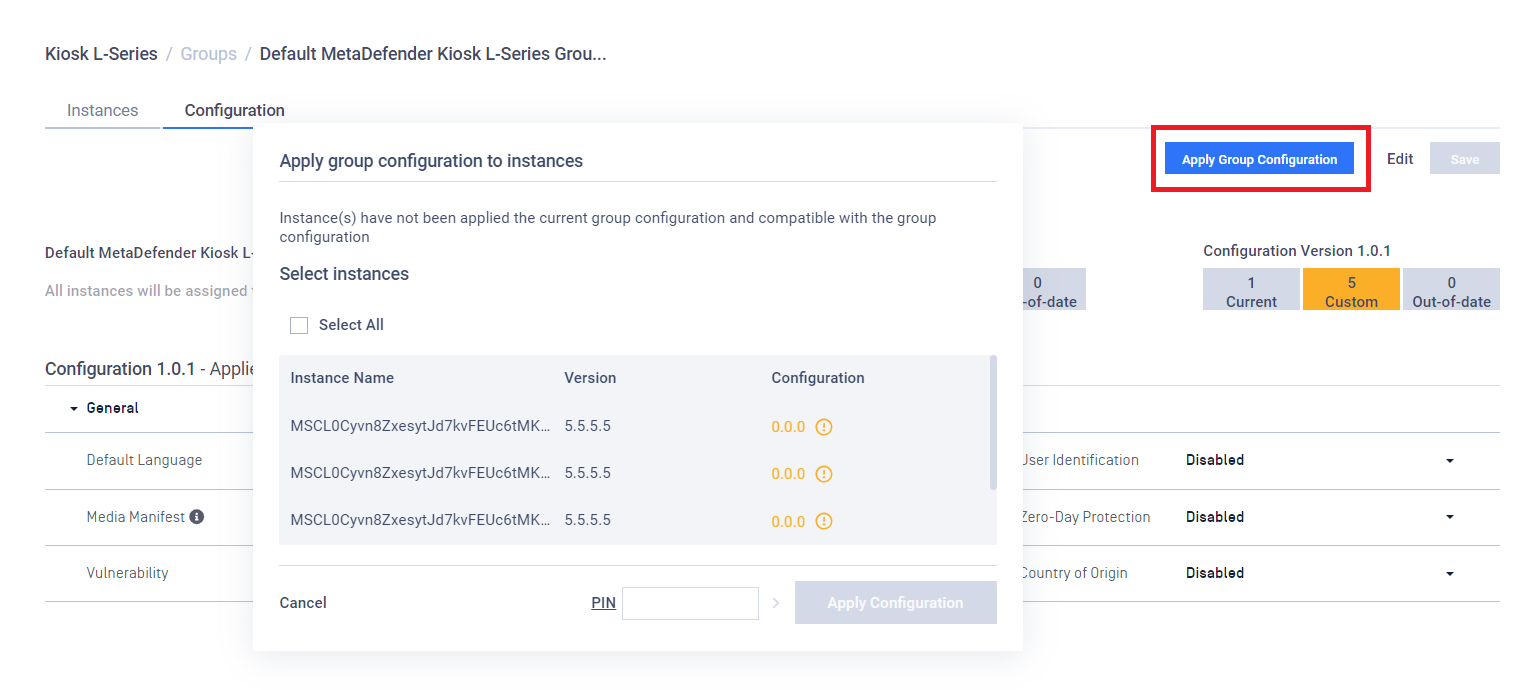Click warning icon on second instance row
The image size is (1539, 690).
pos(824,474)
